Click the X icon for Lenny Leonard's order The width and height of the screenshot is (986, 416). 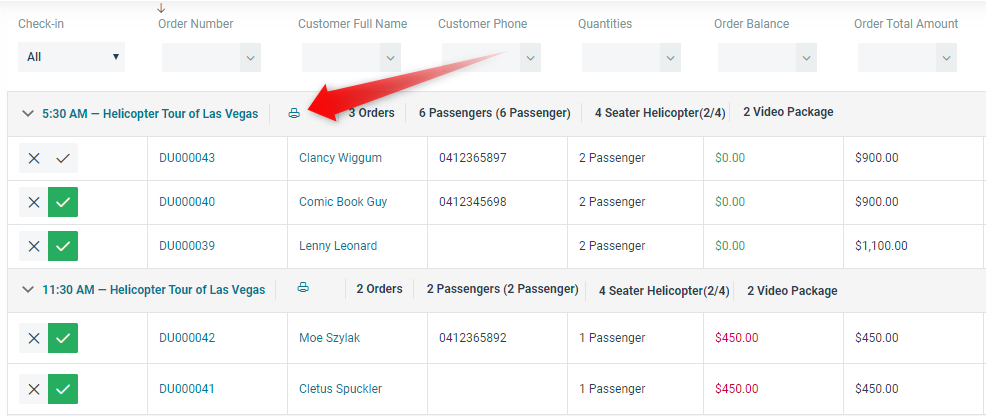(x=34, y=246)
